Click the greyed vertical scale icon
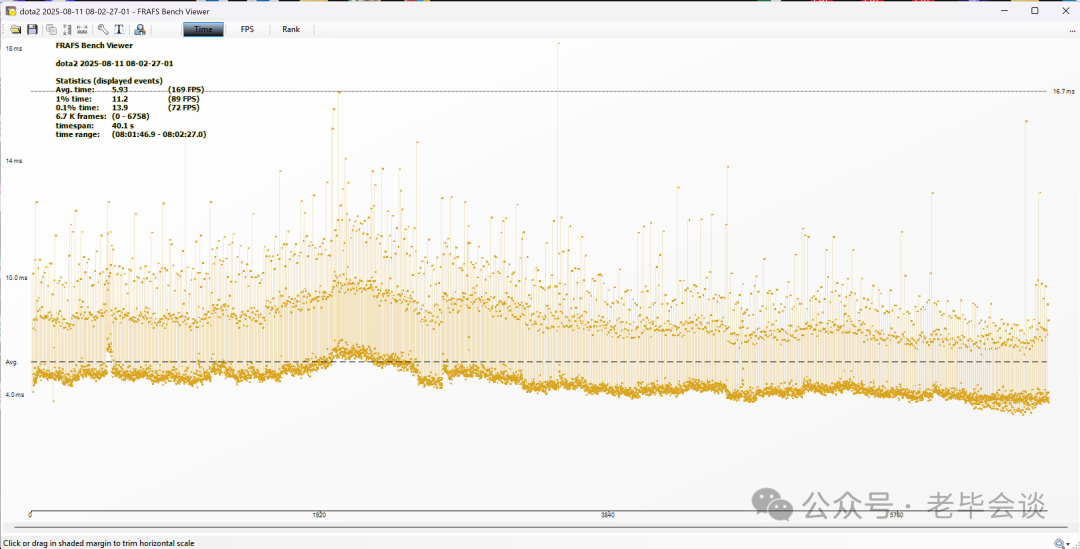The image size is (1080, 549). [67, 30]
